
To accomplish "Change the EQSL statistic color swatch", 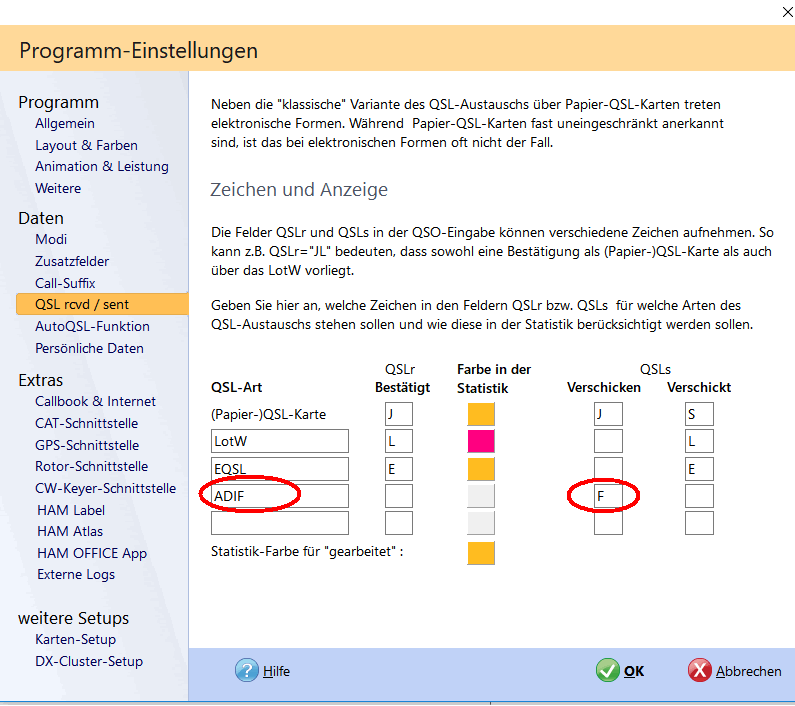I will (481, 469).
